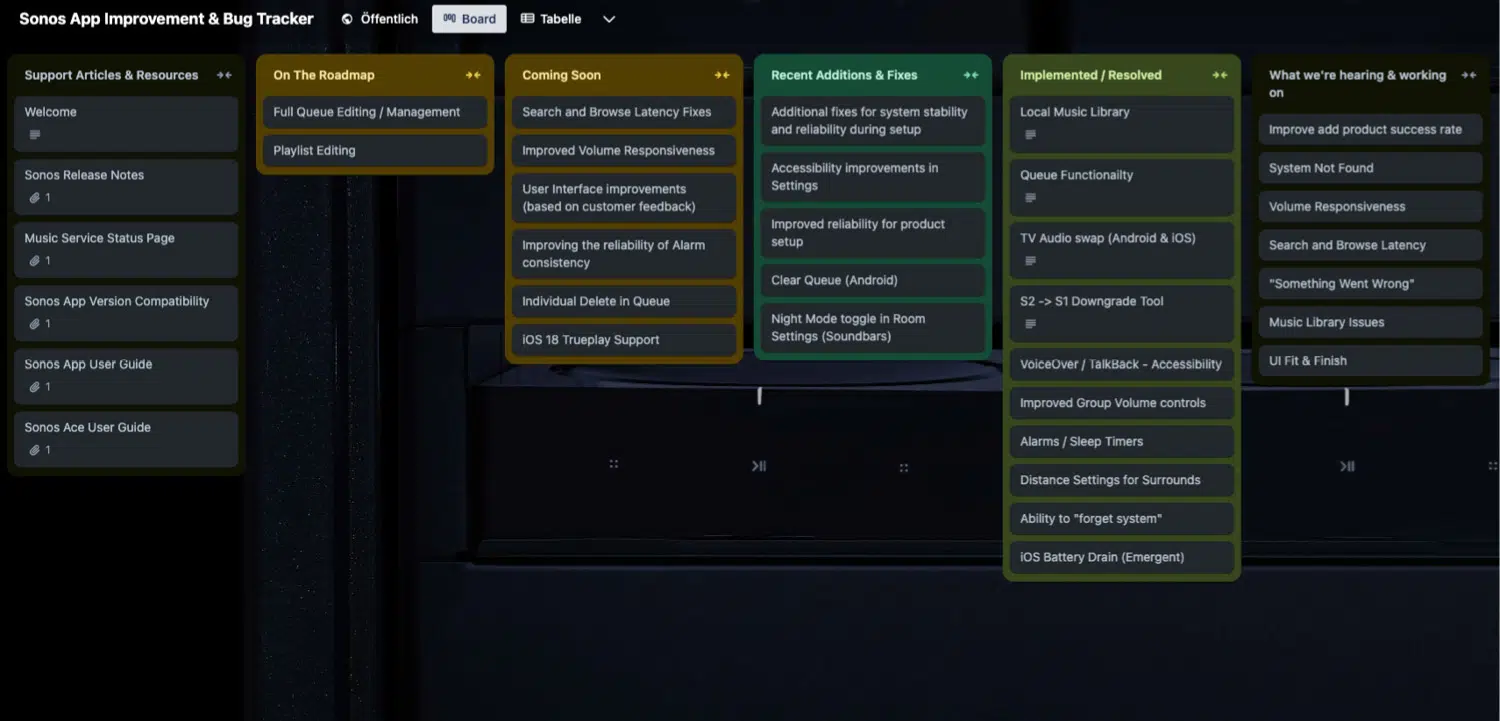
Task: Click the board title Sonos App Improvement & Bug Tracker
Action: [x=166, y=19]
